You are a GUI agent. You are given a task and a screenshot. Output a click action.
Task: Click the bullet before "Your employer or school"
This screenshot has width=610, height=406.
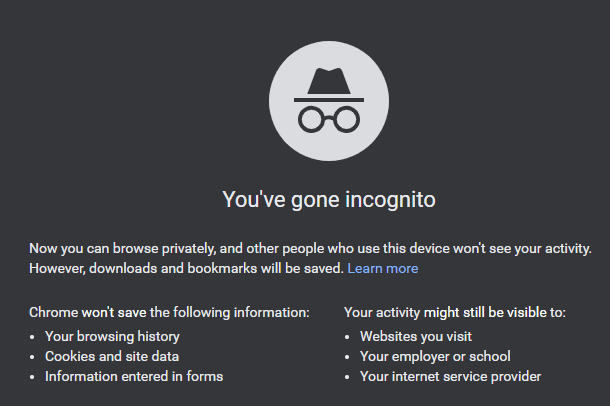[347, 357]
